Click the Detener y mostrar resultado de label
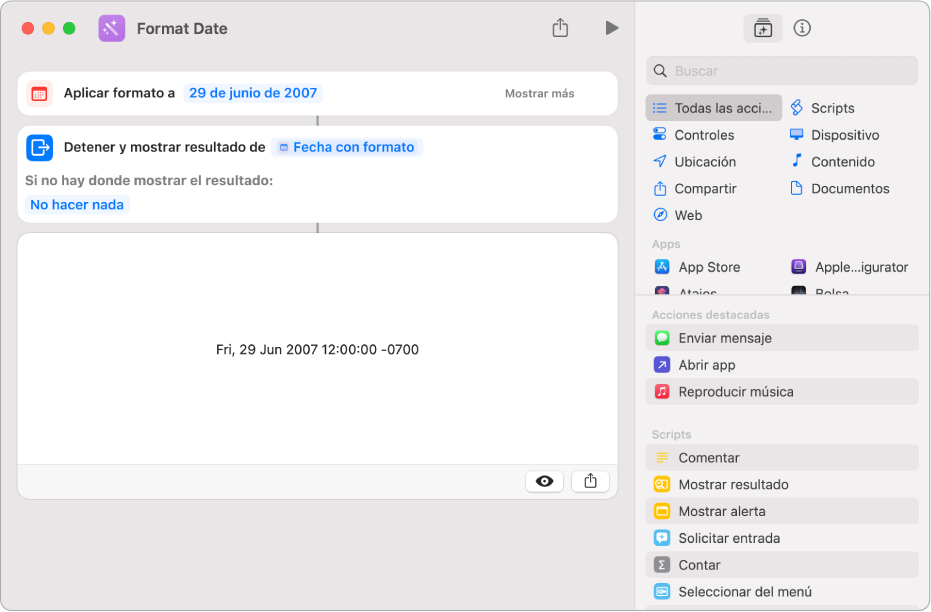Image resolution: width=931 pixels, height=612 pixels. (x=164, y=147)
